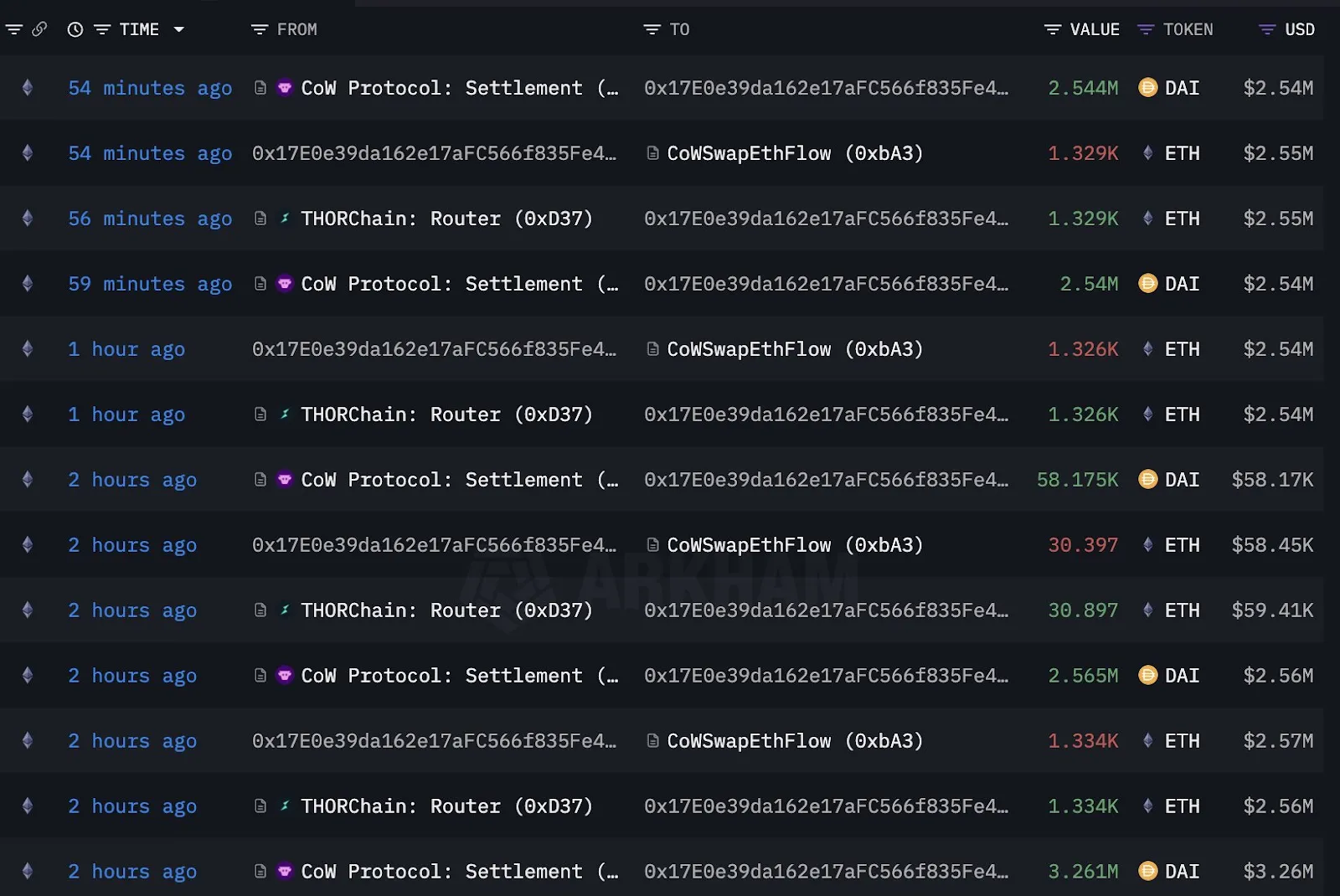1340x896 pixels.
Task: Click the clock icon beside TIME
Action: pyautogui.click(x=75, y=29)
